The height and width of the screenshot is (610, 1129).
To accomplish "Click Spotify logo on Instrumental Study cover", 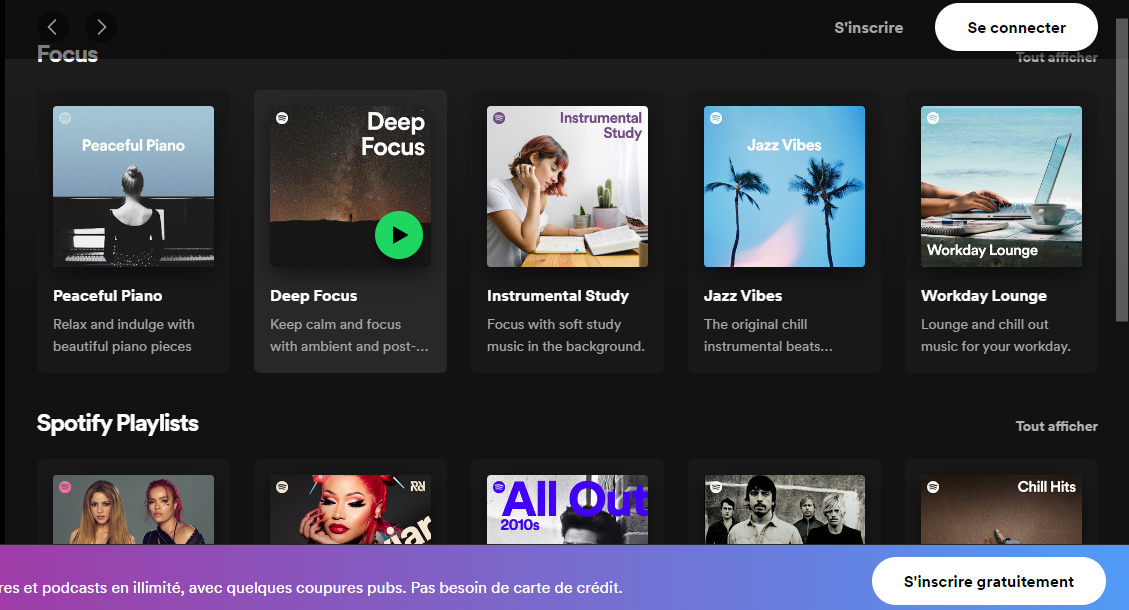I will click(x=499, y=118).
